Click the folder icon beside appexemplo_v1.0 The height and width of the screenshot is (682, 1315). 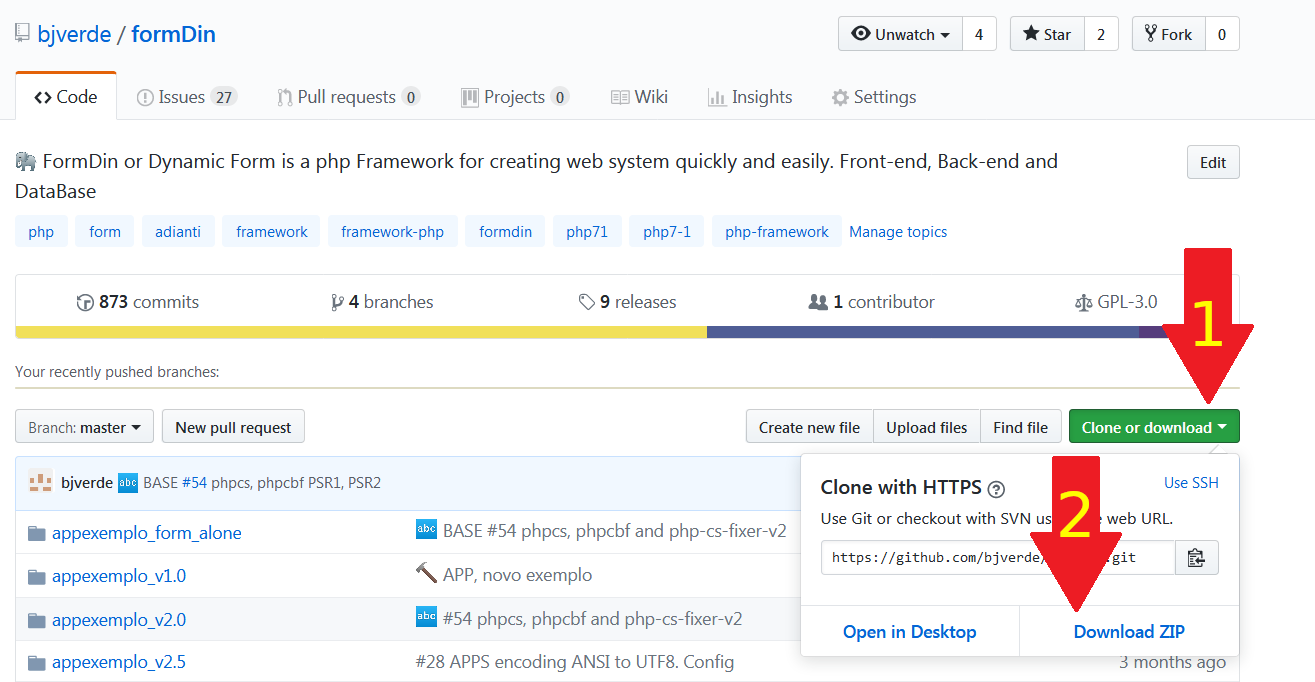click(x=37, y=577)
